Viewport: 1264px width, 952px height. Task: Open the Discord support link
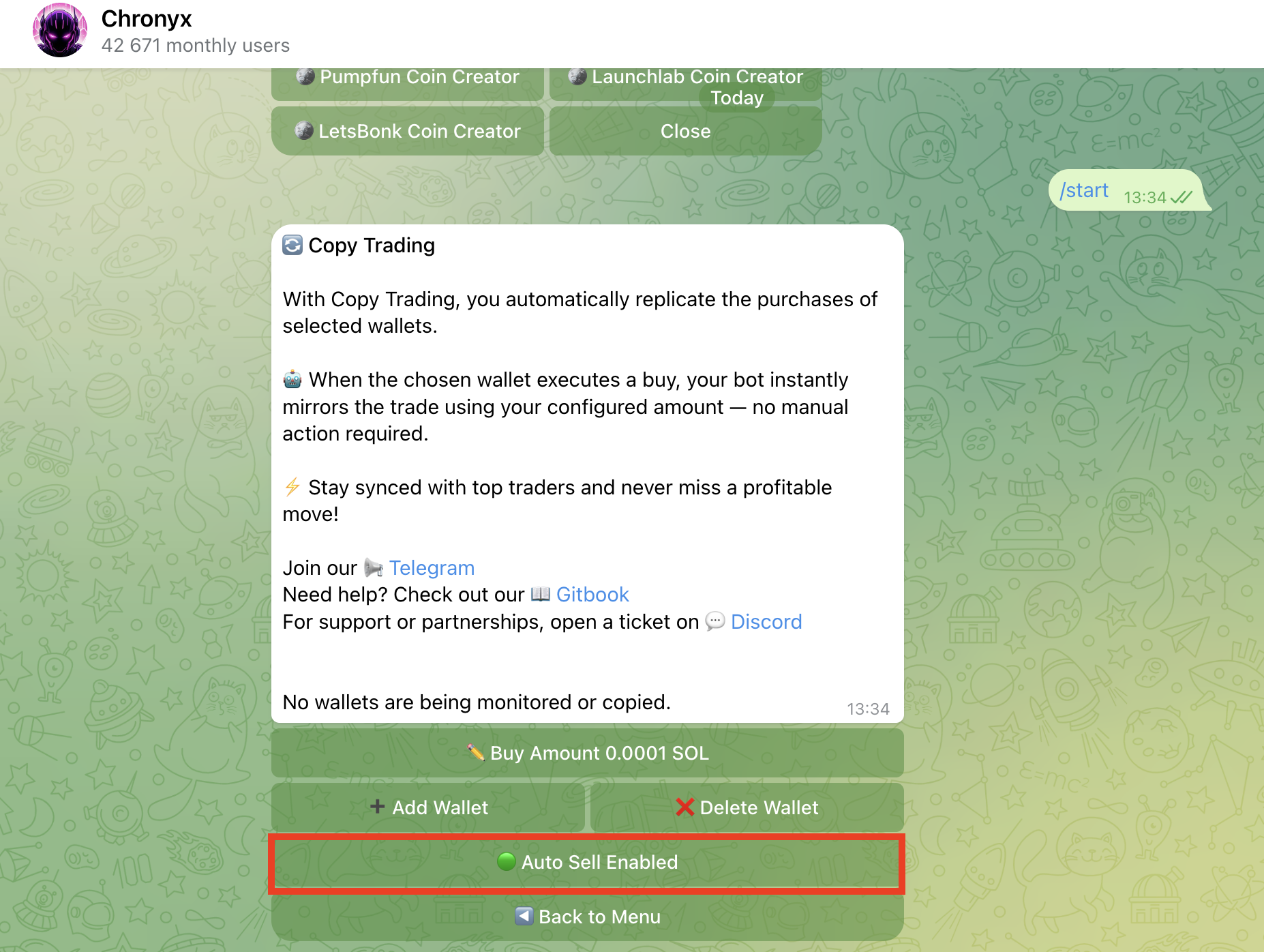coord(766,621)
